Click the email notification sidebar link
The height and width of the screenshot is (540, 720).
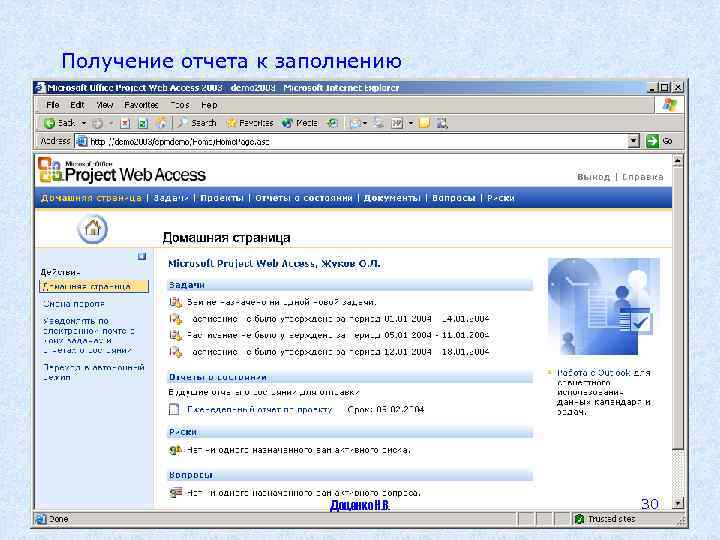pyautogui.click(x=89, y=335)
